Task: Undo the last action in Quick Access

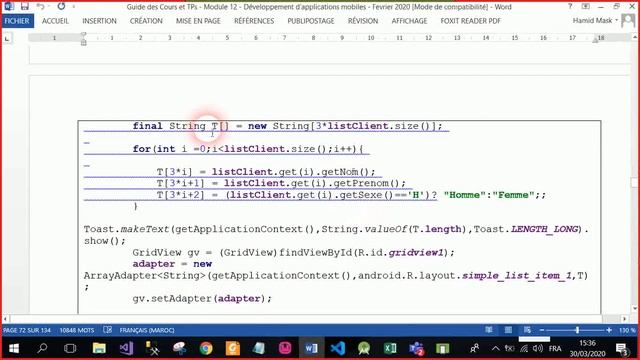Action: point(40,7)
